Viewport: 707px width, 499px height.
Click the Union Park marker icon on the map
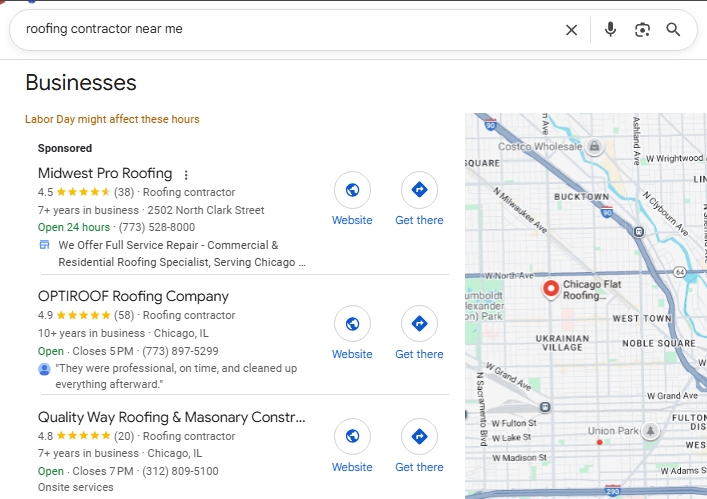coord(650,430)
